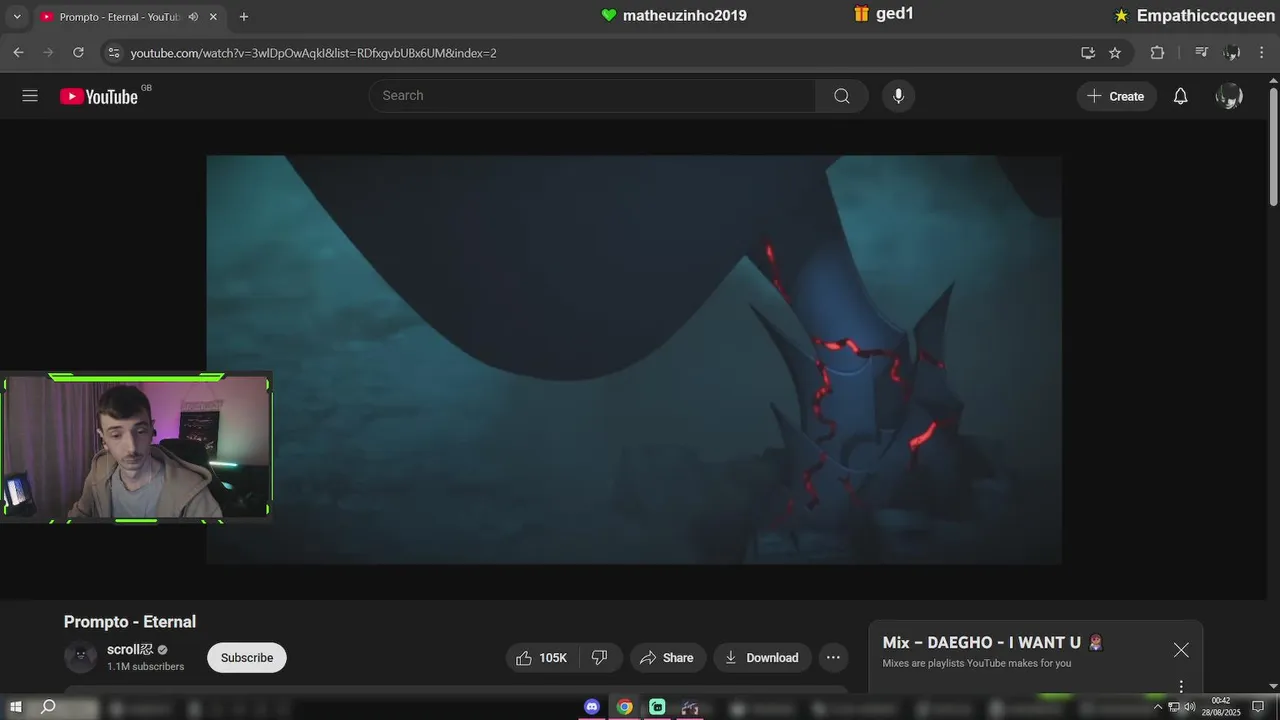Image resolution: width=1280 pixels, height=720 pixels.
Task: Click the browser forward arrow
Action: [48, 53]
